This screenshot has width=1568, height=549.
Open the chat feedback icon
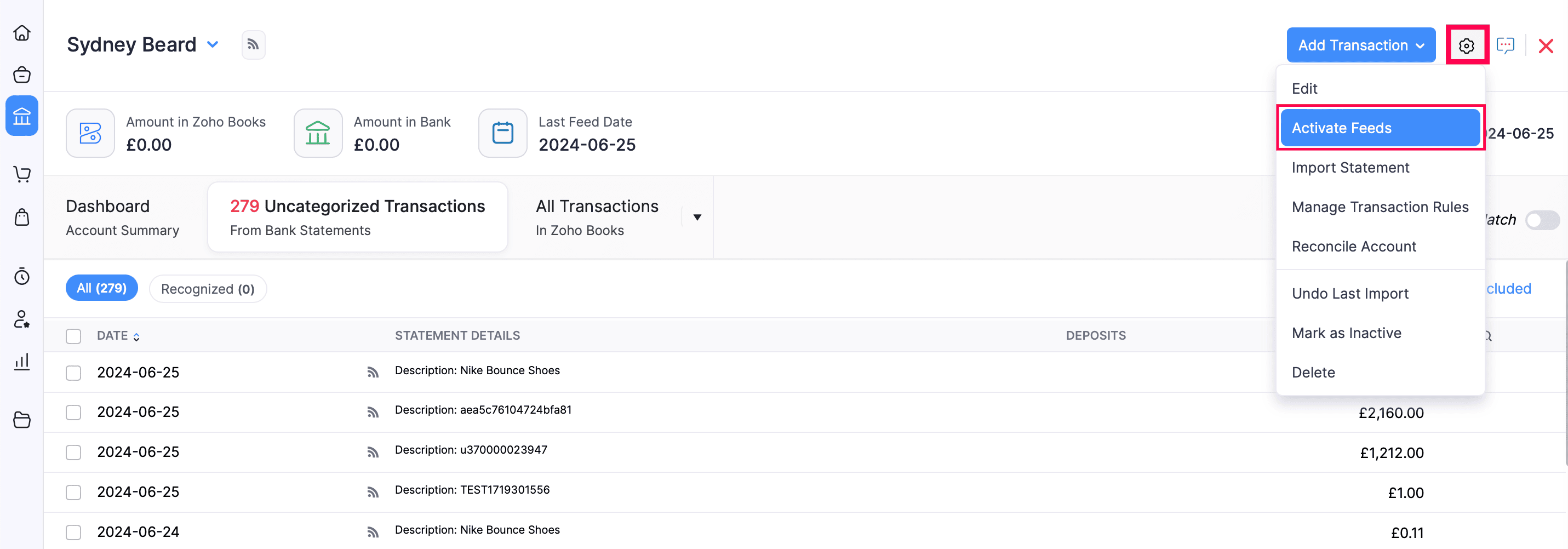click(1506, 45)
